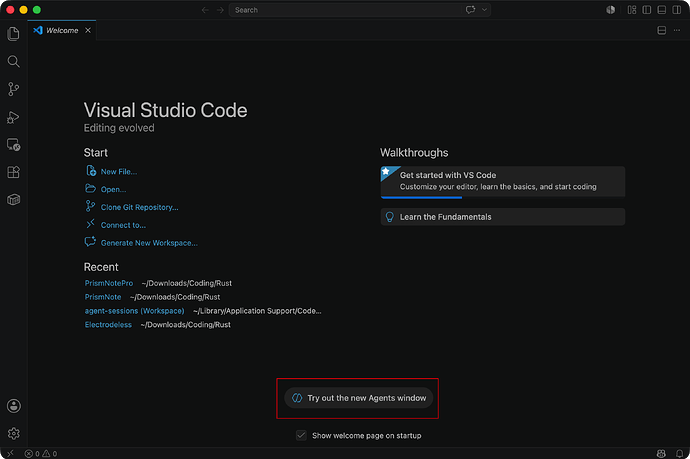
Task: Click the Clone Git Repository branch icon
Action: pos(90,206)
